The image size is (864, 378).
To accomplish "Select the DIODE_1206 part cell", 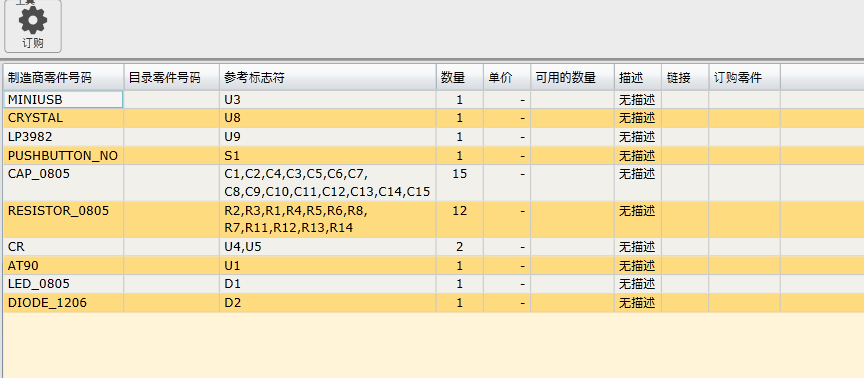I will 64,303.
